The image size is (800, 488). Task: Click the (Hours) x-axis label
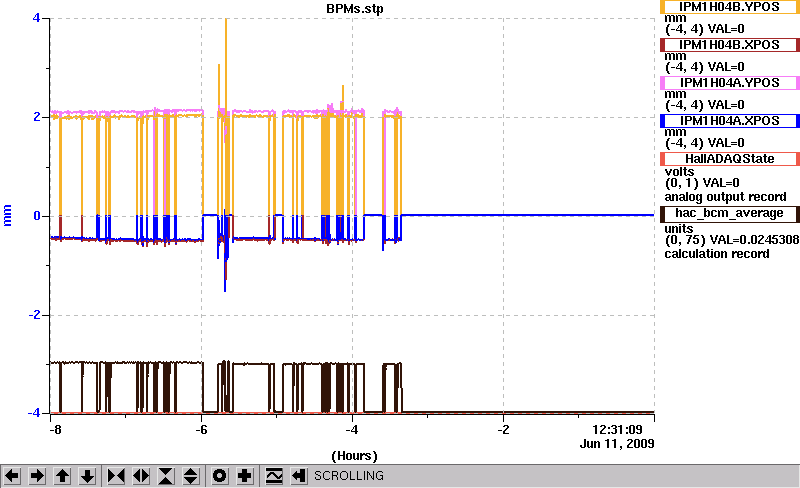click(x=355, y=455)
